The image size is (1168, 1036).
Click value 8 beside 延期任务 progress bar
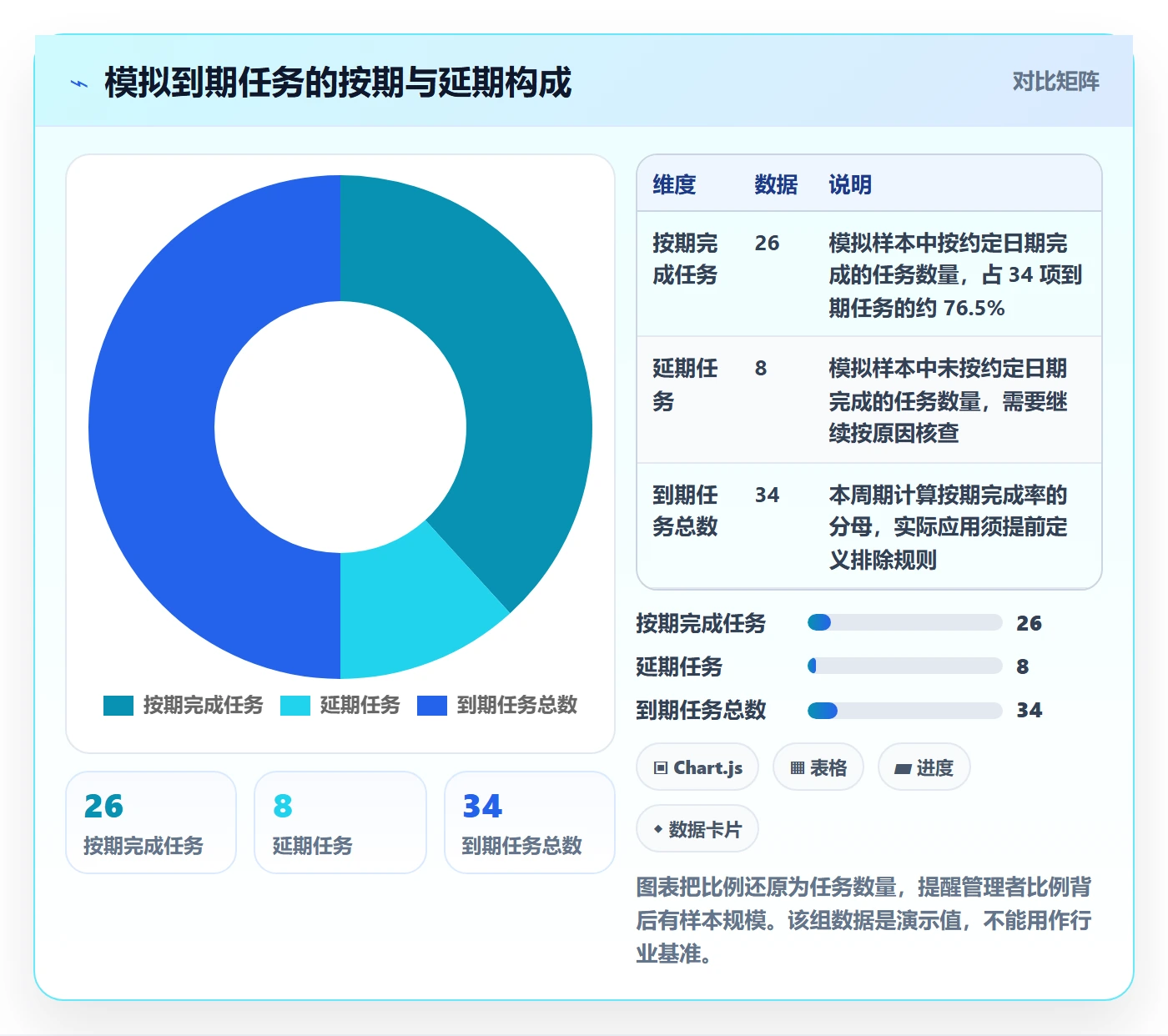(1023, 666)
